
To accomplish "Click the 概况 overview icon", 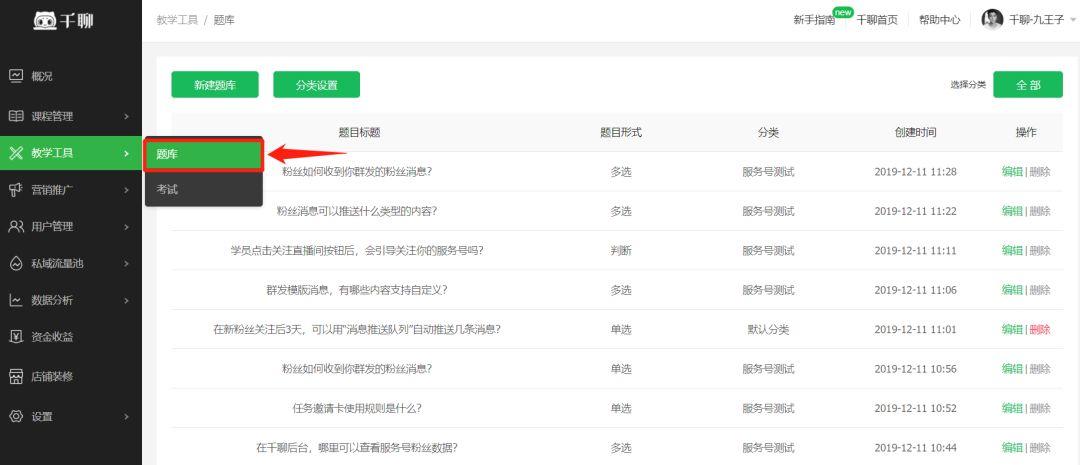I will click(x=16, y=76).
